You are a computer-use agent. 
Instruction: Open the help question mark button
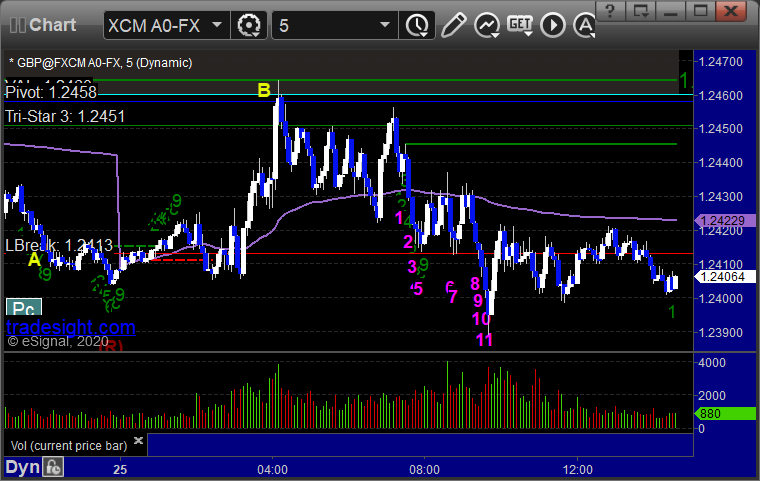611,11
